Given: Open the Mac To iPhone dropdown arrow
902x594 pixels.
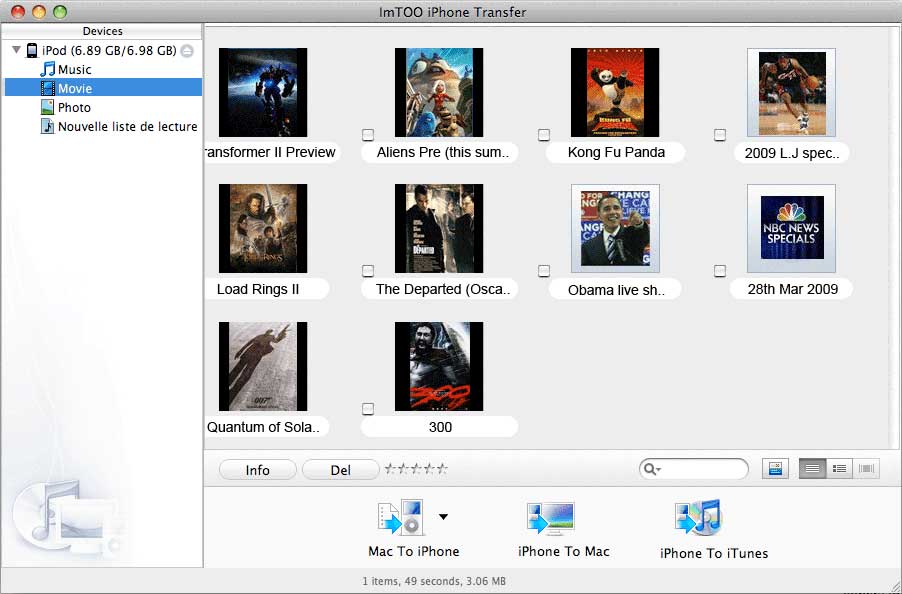Looking at the screenshot, I should coord(443,517).
